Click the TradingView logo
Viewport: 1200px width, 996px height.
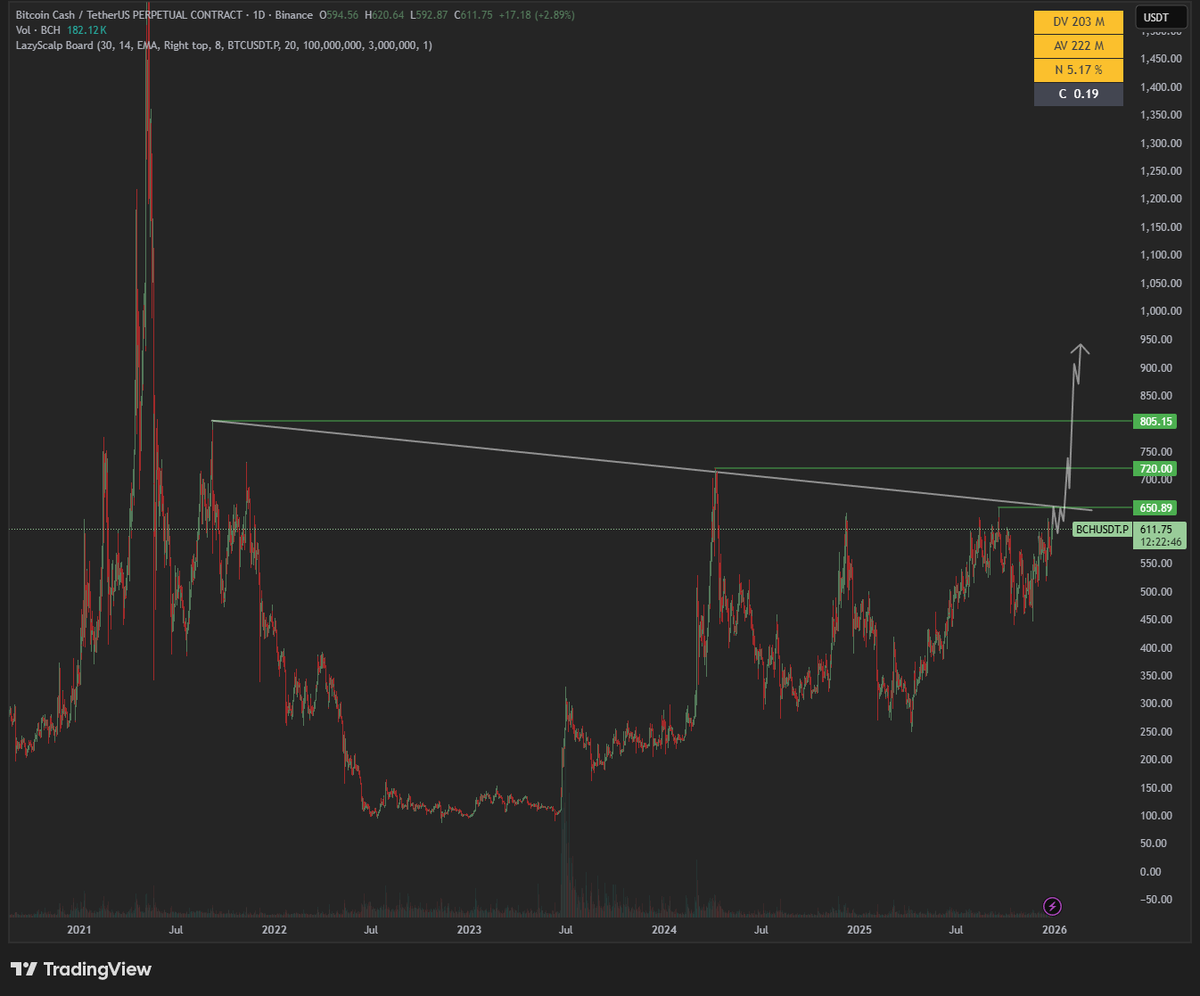(x=81, y=969)
